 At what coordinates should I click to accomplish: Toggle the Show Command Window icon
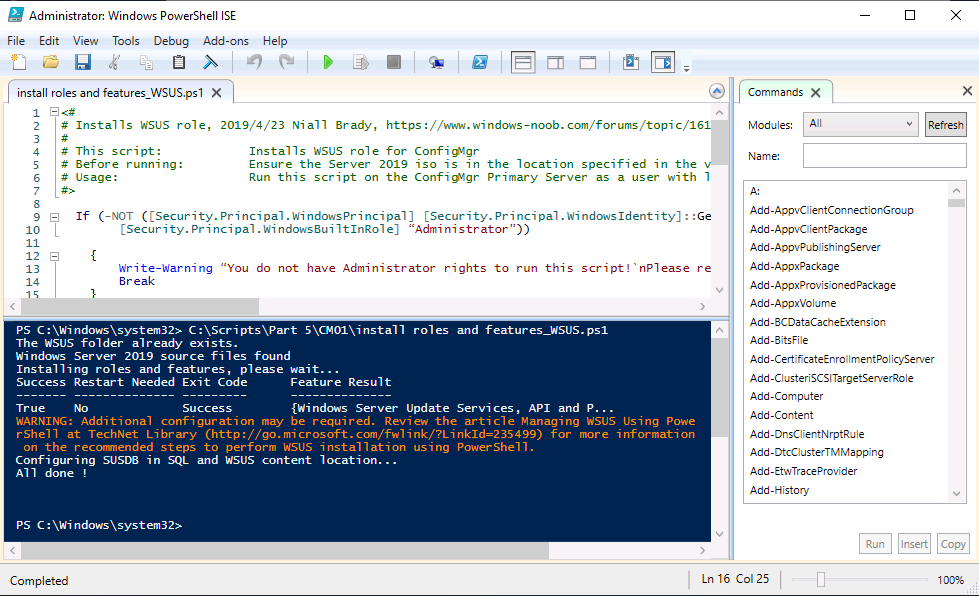[x=631, y=62]
